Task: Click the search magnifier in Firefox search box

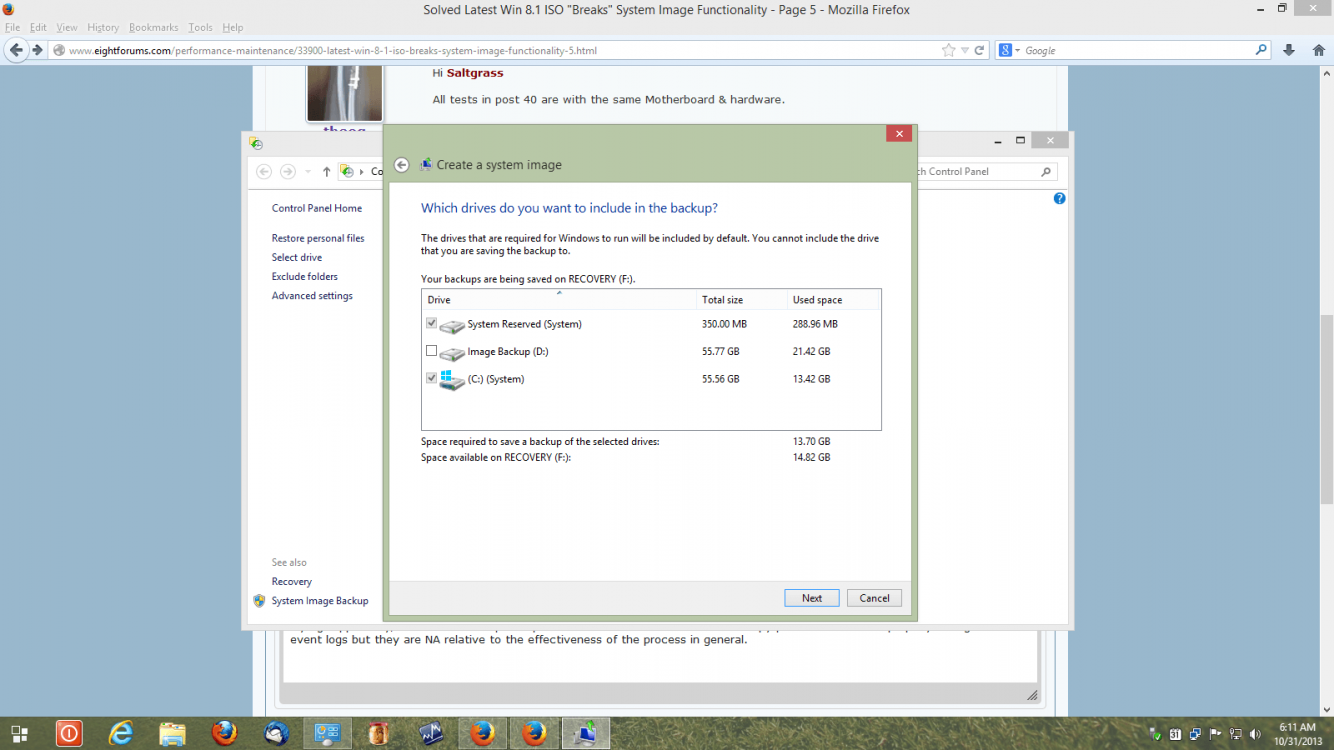Action: click(1262, 50)
